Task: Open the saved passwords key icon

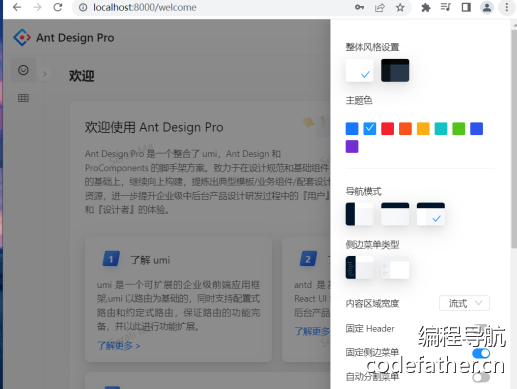Action: pyautogui.click(x=359, y=7)
